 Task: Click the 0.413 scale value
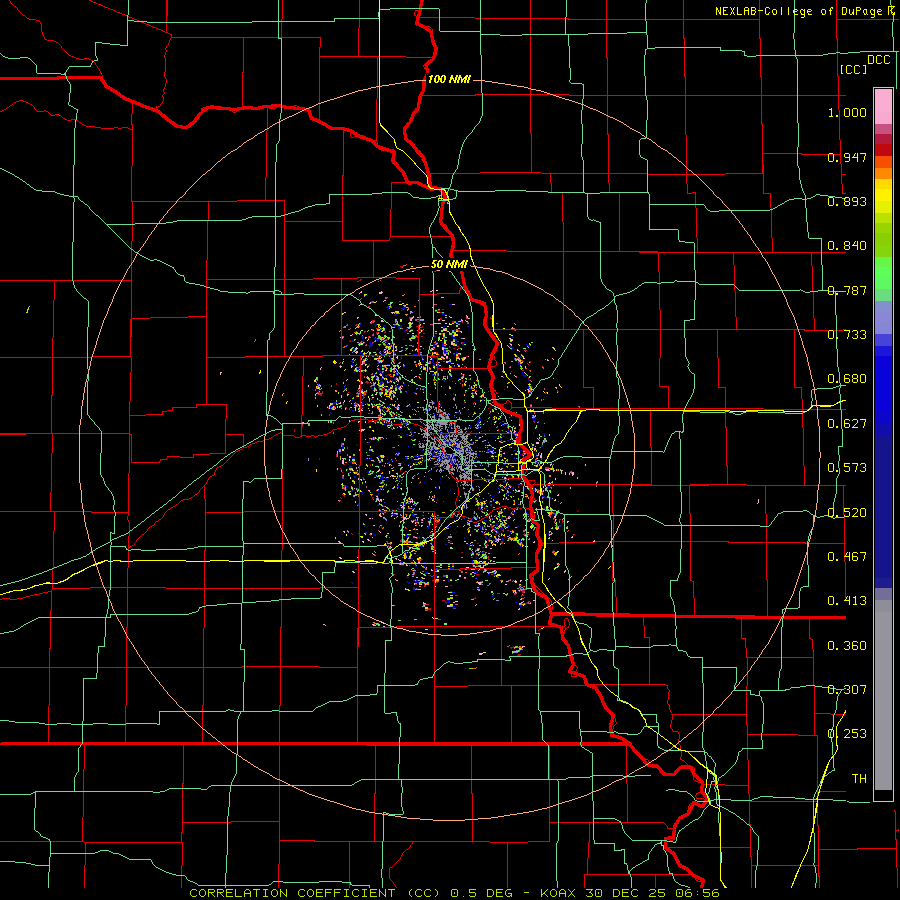[847, 601]
